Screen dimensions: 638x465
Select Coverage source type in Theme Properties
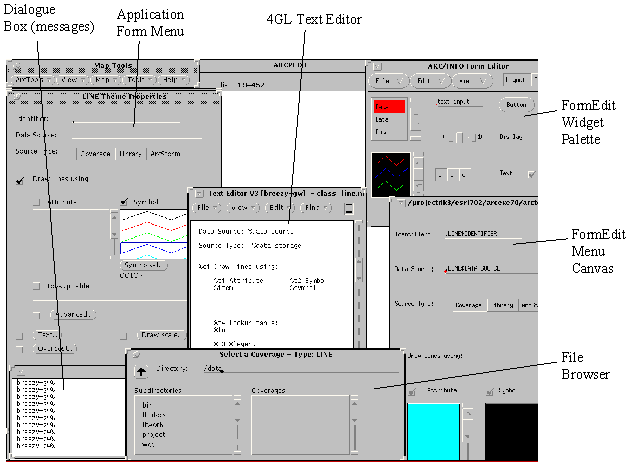coord(96,153)
